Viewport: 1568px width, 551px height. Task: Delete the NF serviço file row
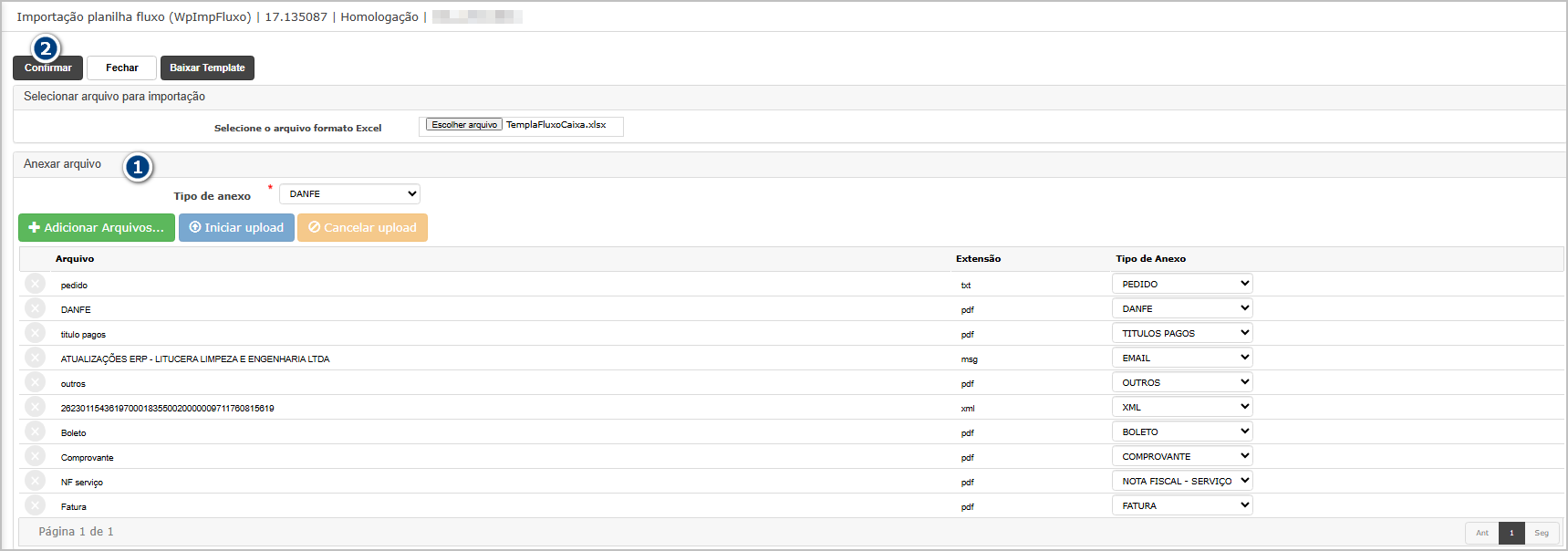[x=35, y=481]
